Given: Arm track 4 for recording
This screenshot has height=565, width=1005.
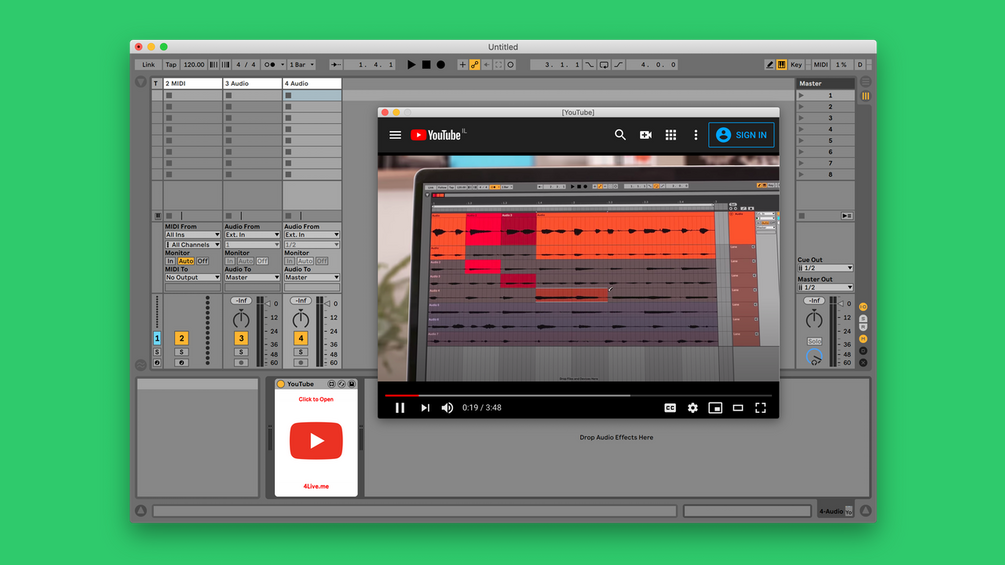Looking at the screenshot, I should [301, 363].
